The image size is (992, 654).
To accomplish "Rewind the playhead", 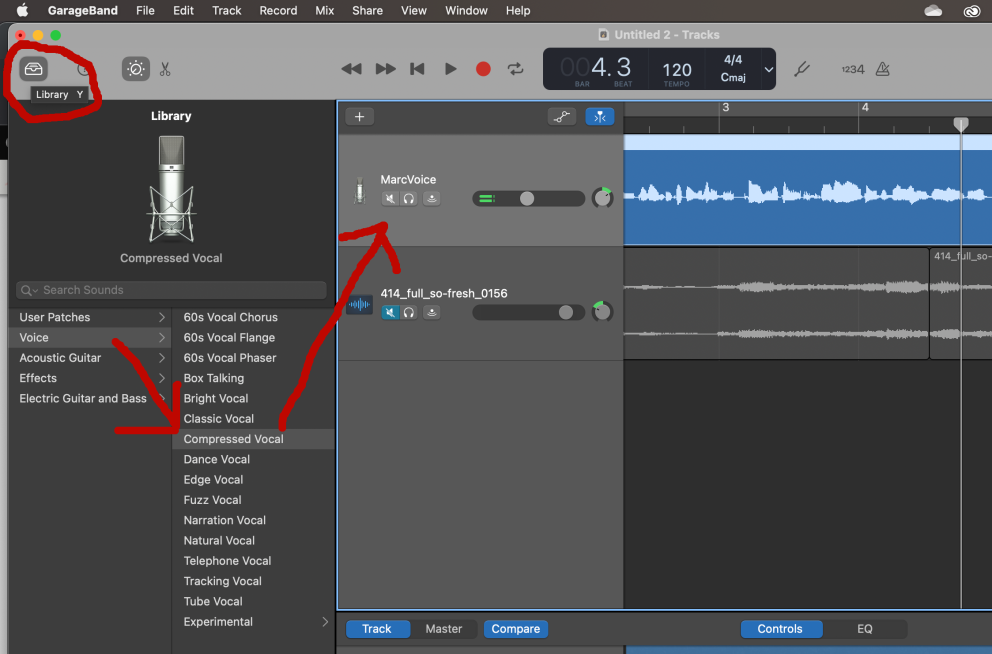I will click(x=351, y=69).
